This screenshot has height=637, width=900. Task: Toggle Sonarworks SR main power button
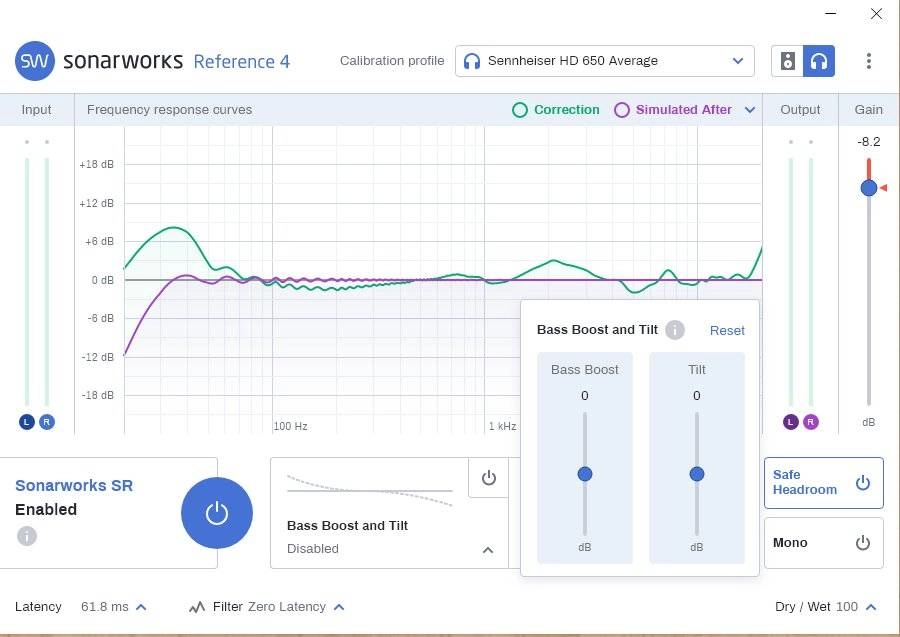(x=217, y=512)
